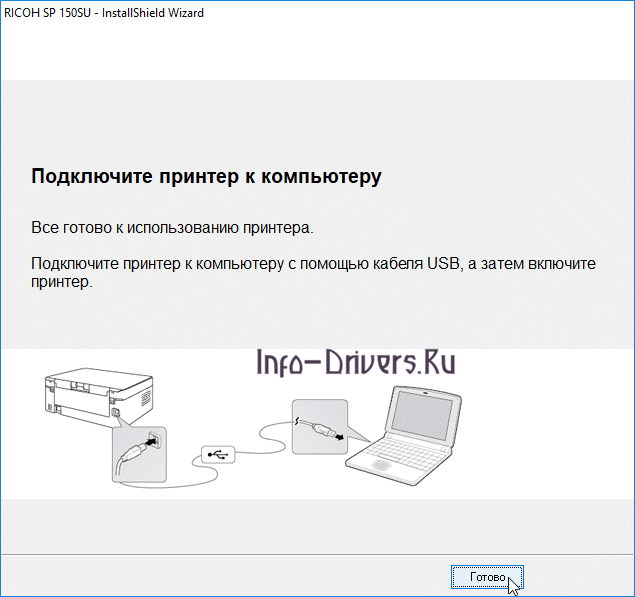The height and width of the screenshot is (597, 635).
Task: Click the heading Подключите принтер к компьютеру
Action: coord(207,176)
